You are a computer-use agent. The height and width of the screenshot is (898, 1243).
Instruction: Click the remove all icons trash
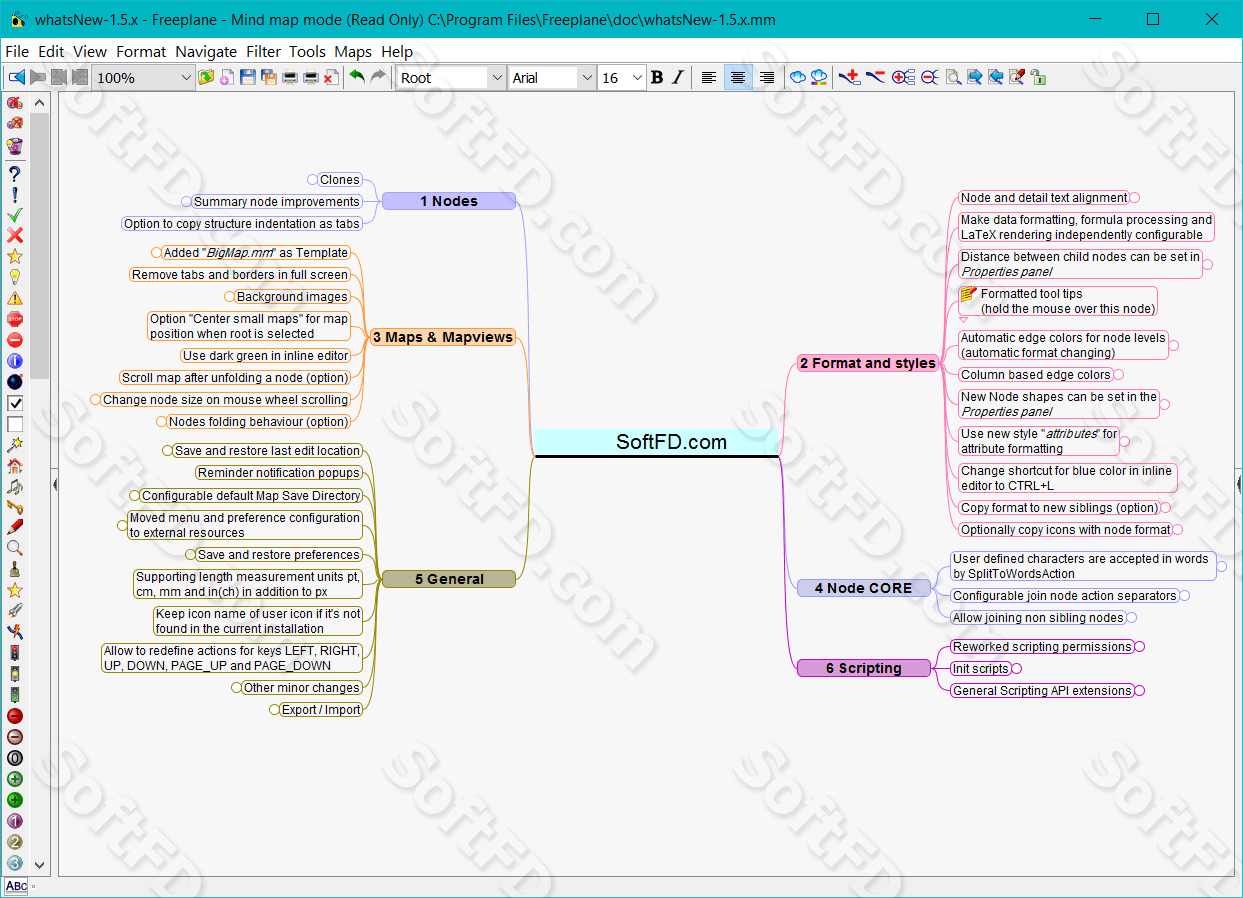point(14,145)
